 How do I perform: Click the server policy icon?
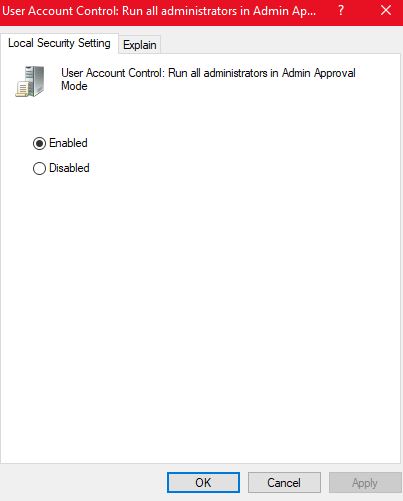[x=30, y=81]
